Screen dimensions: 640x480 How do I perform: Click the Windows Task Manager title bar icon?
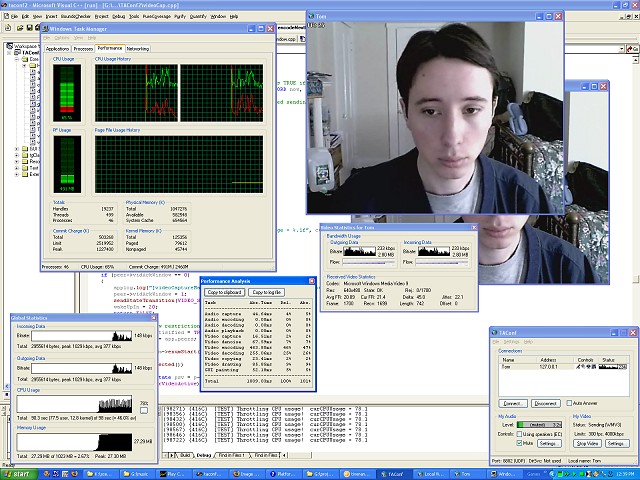click(x=46, y=29)
